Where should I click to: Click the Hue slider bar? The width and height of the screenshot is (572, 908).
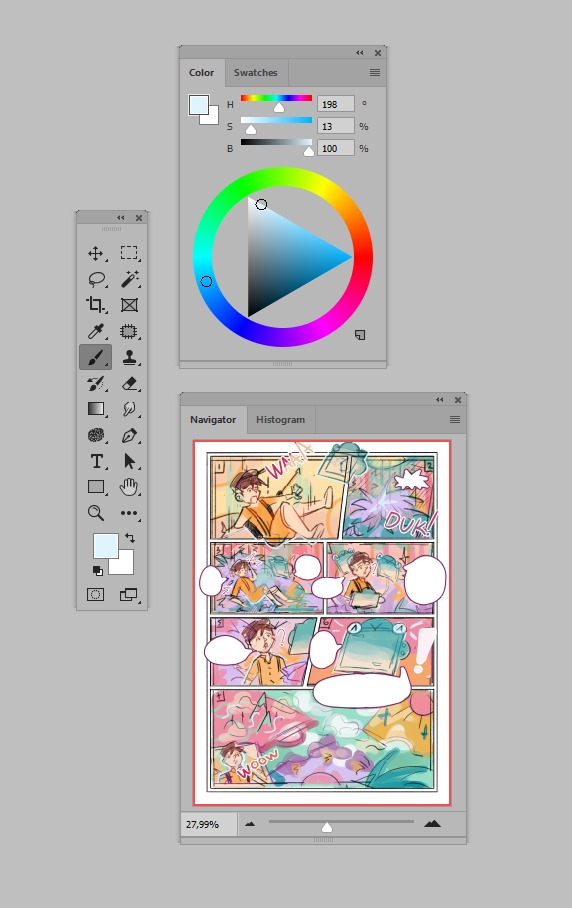click(x=276, y=98)
